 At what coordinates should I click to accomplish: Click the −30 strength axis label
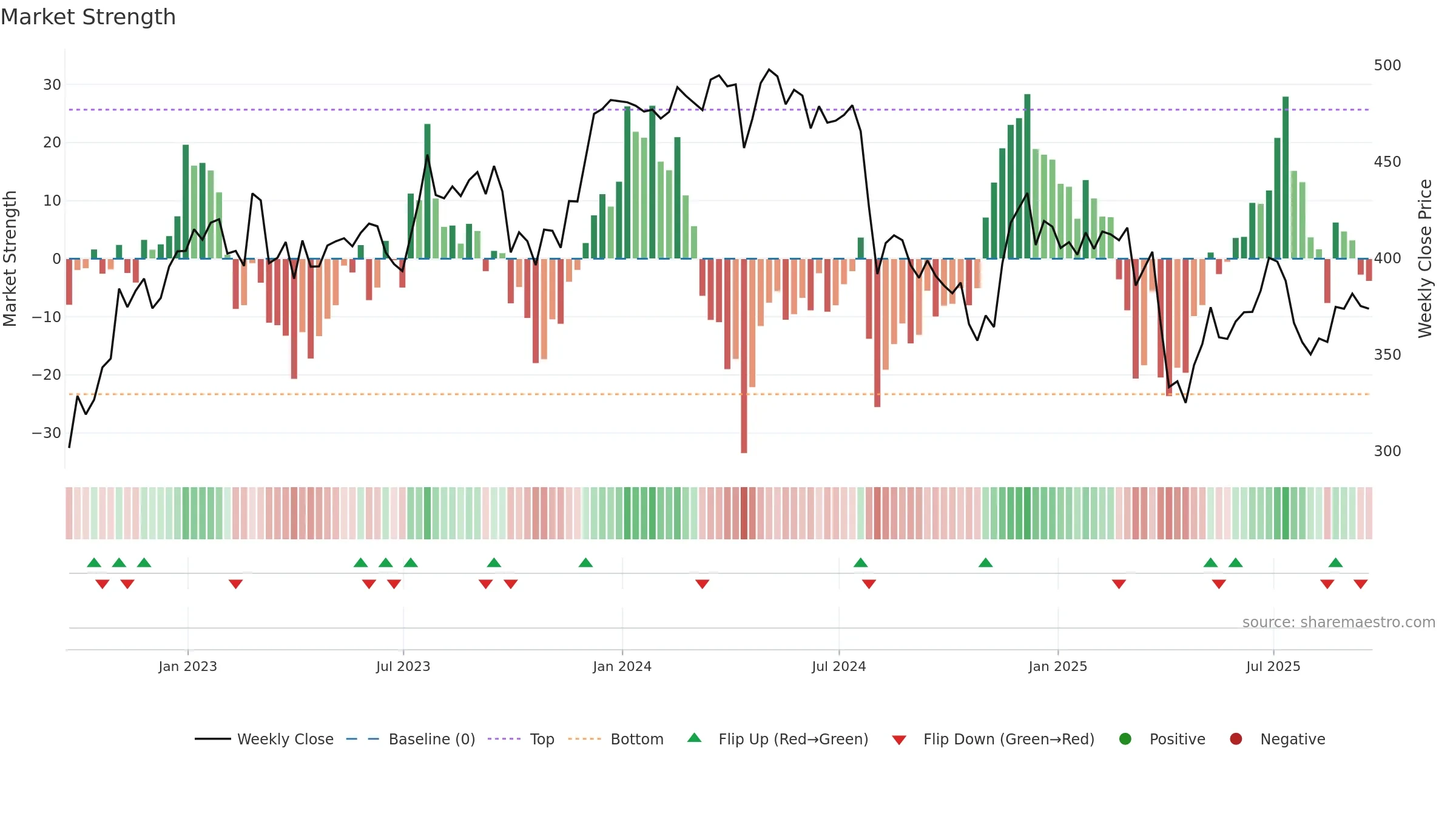47,433
